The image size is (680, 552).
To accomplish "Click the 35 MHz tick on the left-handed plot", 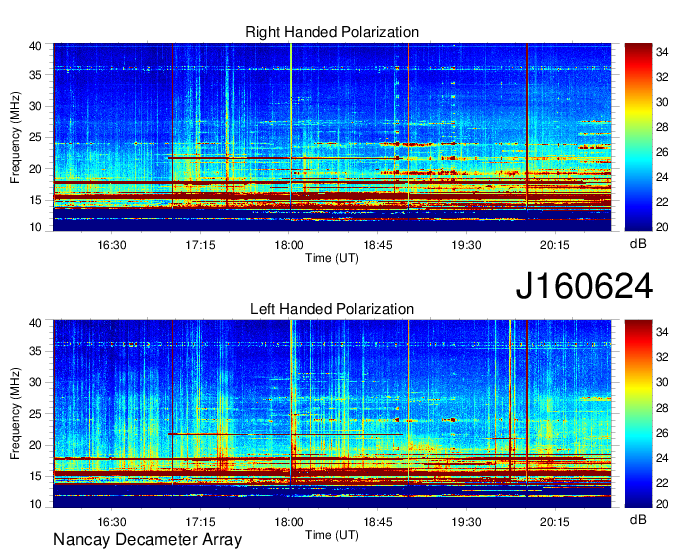I will (x=36, y=351).
